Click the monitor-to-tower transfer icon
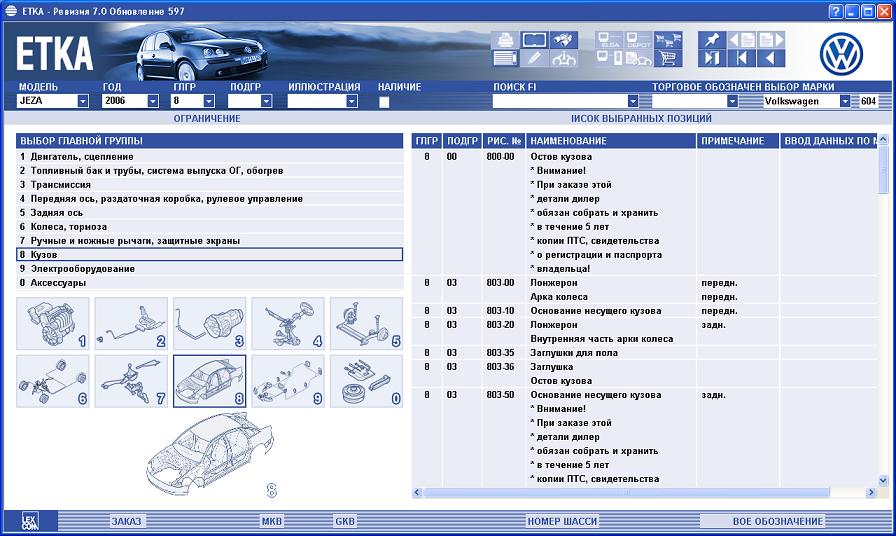 click(x=609, y=58)
